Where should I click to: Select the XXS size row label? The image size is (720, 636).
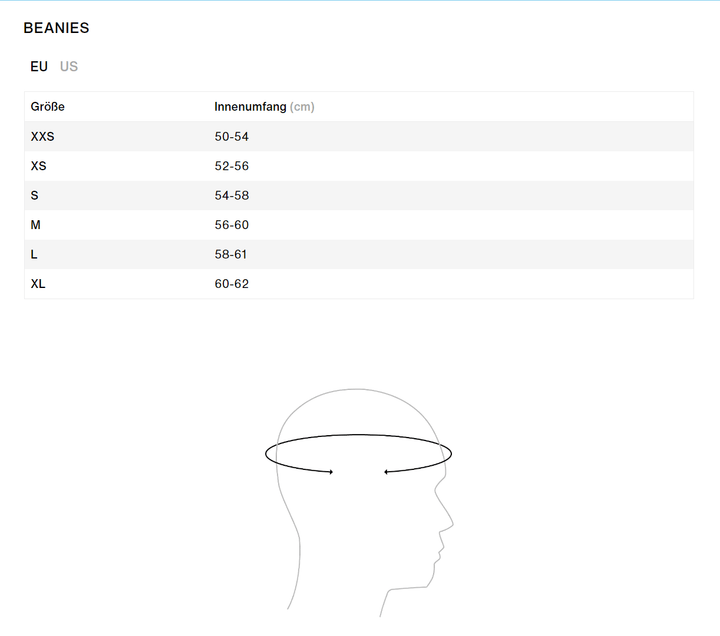click(x=43, y=136)
